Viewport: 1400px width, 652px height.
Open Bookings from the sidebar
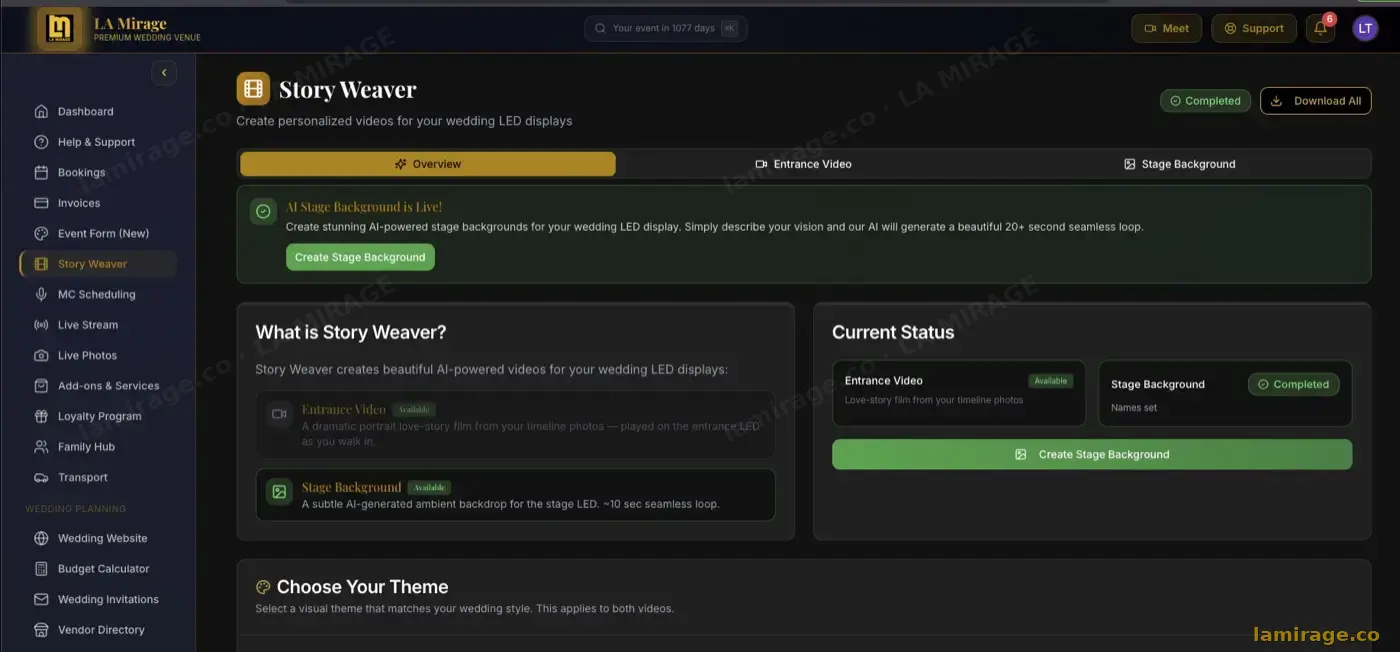coord(98,172)
